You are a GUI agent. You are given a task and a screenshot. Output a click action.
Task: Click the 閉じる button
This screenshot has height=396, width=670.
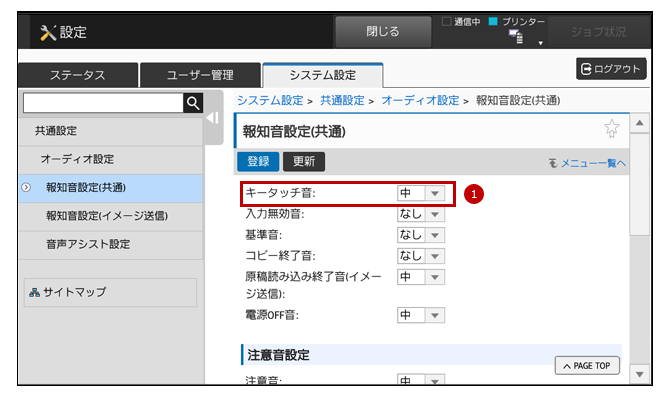pos(383,32)
